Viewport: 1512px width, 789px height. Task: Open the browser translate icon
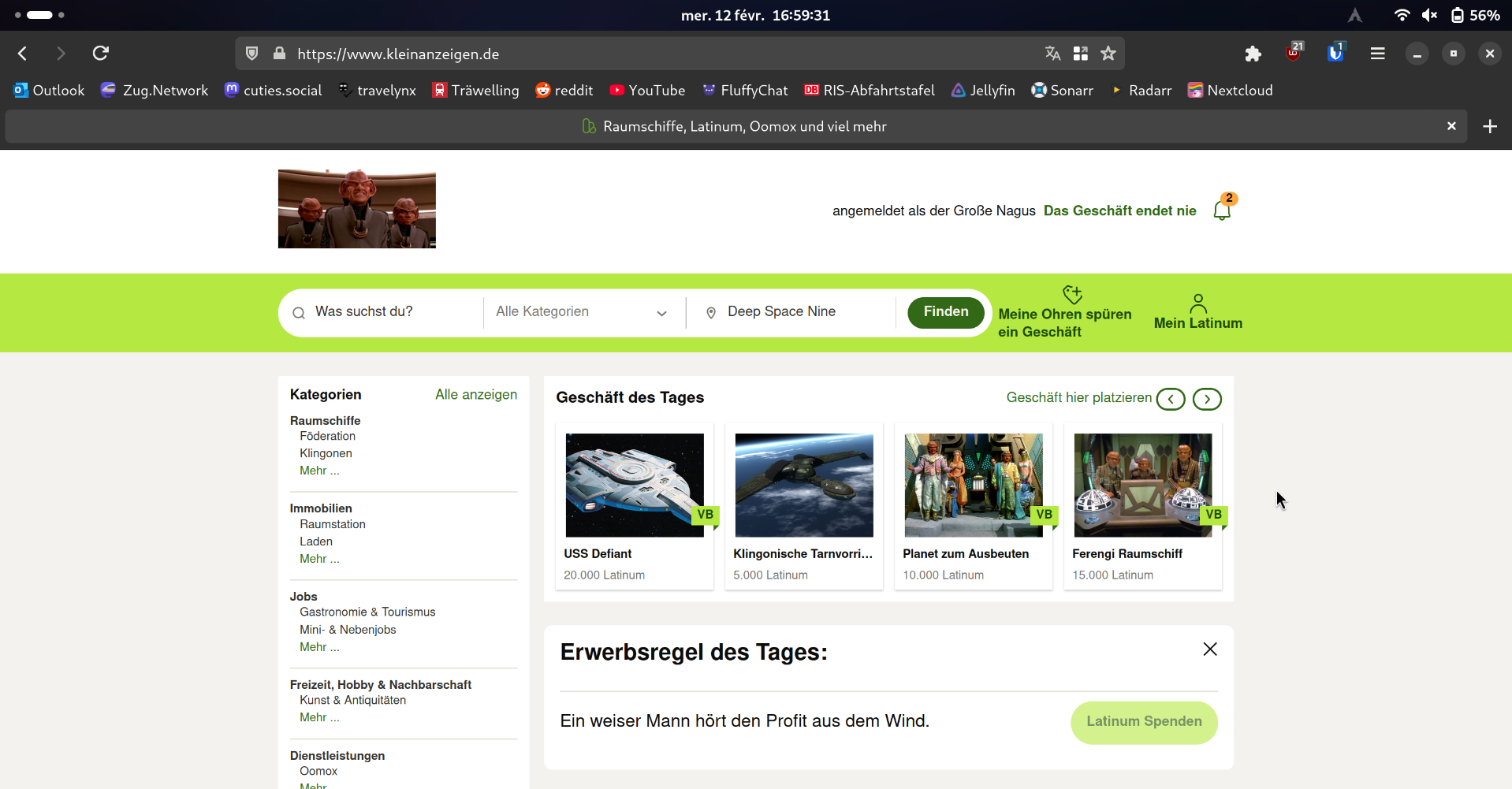1052,54
